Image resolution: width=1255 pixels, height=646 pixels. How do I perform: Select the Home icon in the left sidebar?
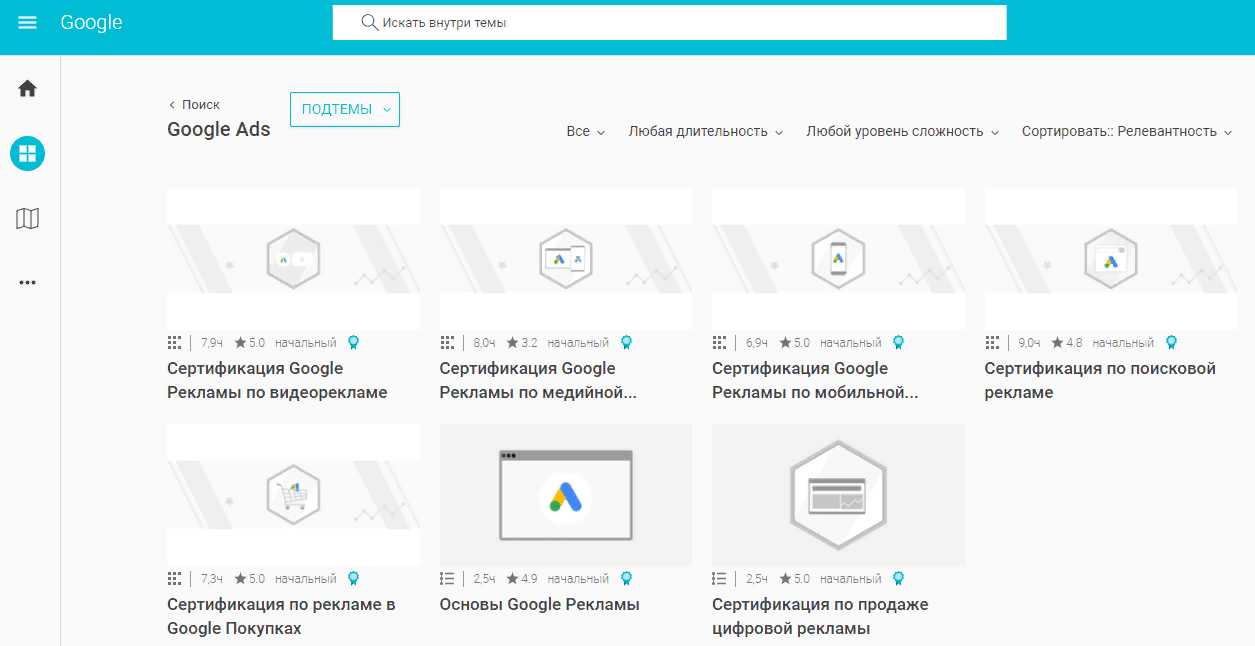pyautogui.click(x=27, y=88)
